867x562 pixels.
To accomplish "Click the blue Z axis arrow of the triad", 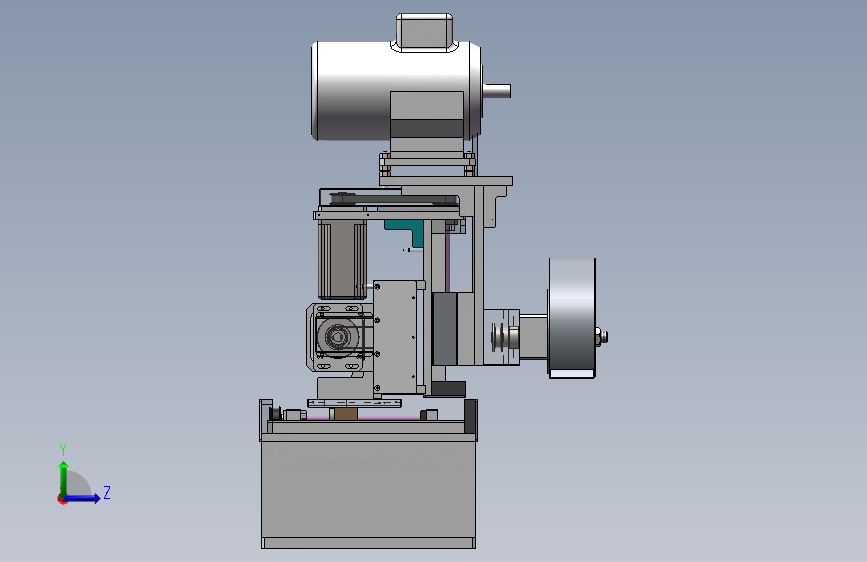I will 83,498.
